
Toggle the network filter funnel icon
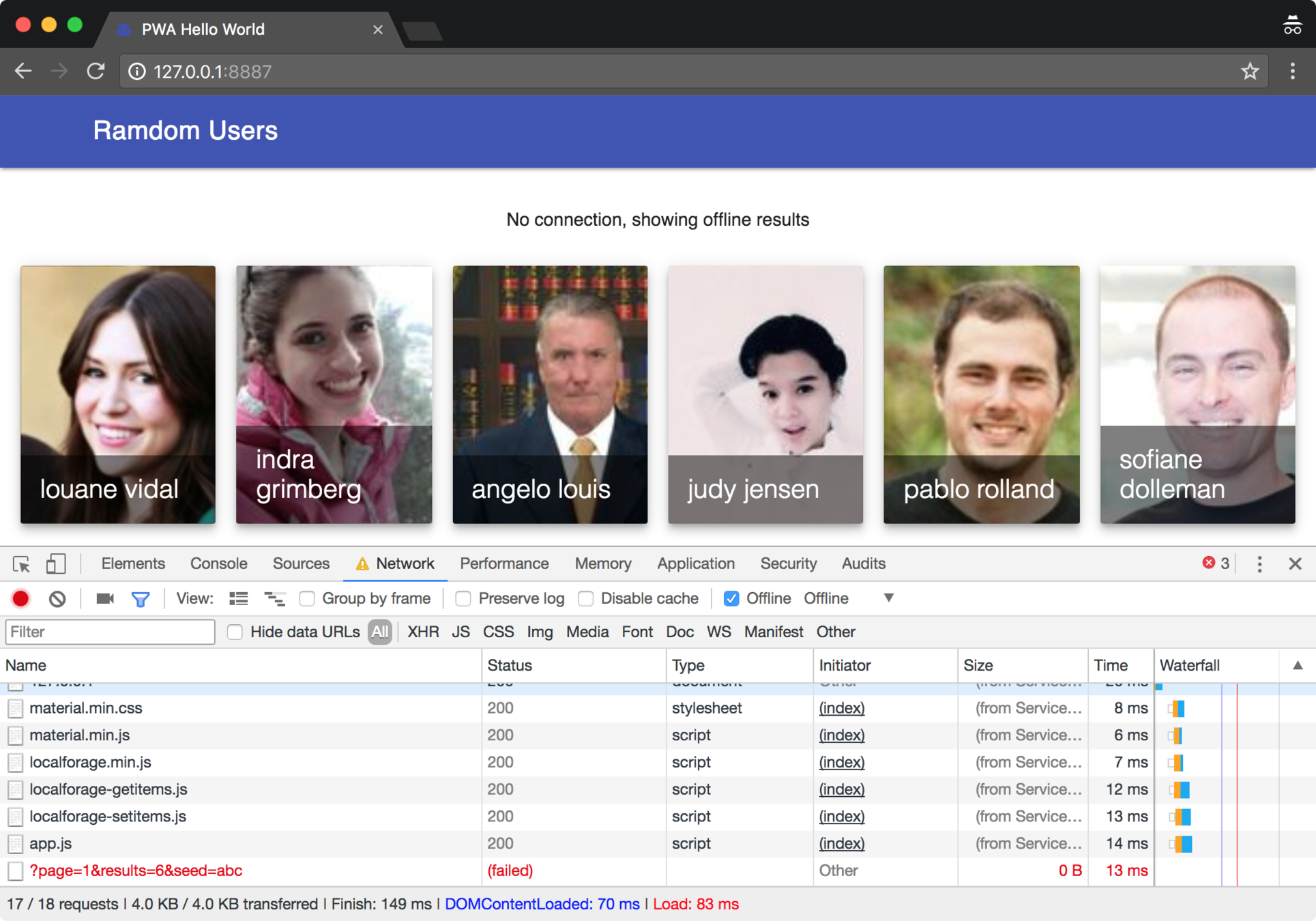click(x=141, y=598)
